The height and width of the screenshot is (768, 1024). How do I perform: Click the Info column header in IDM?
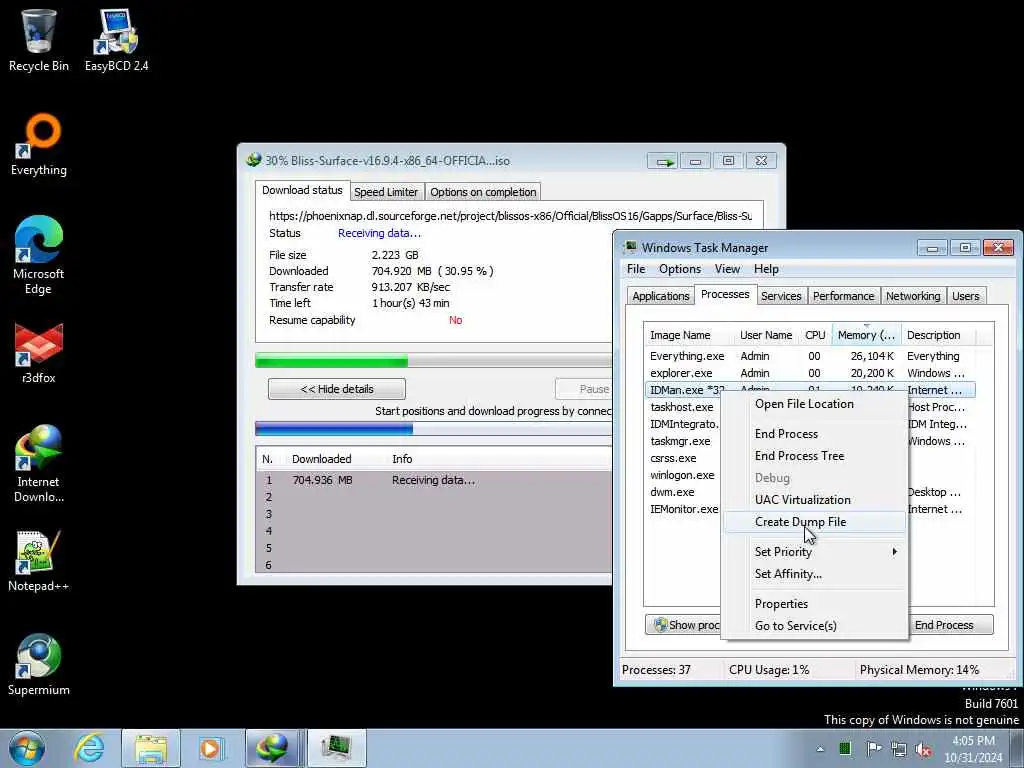coord(402,459)
